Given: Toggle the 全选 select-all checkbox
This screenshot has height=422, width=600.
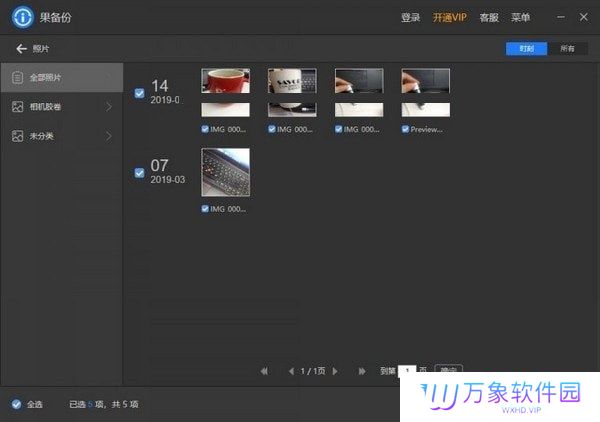Looking at the screenshot, I should 16,404.
